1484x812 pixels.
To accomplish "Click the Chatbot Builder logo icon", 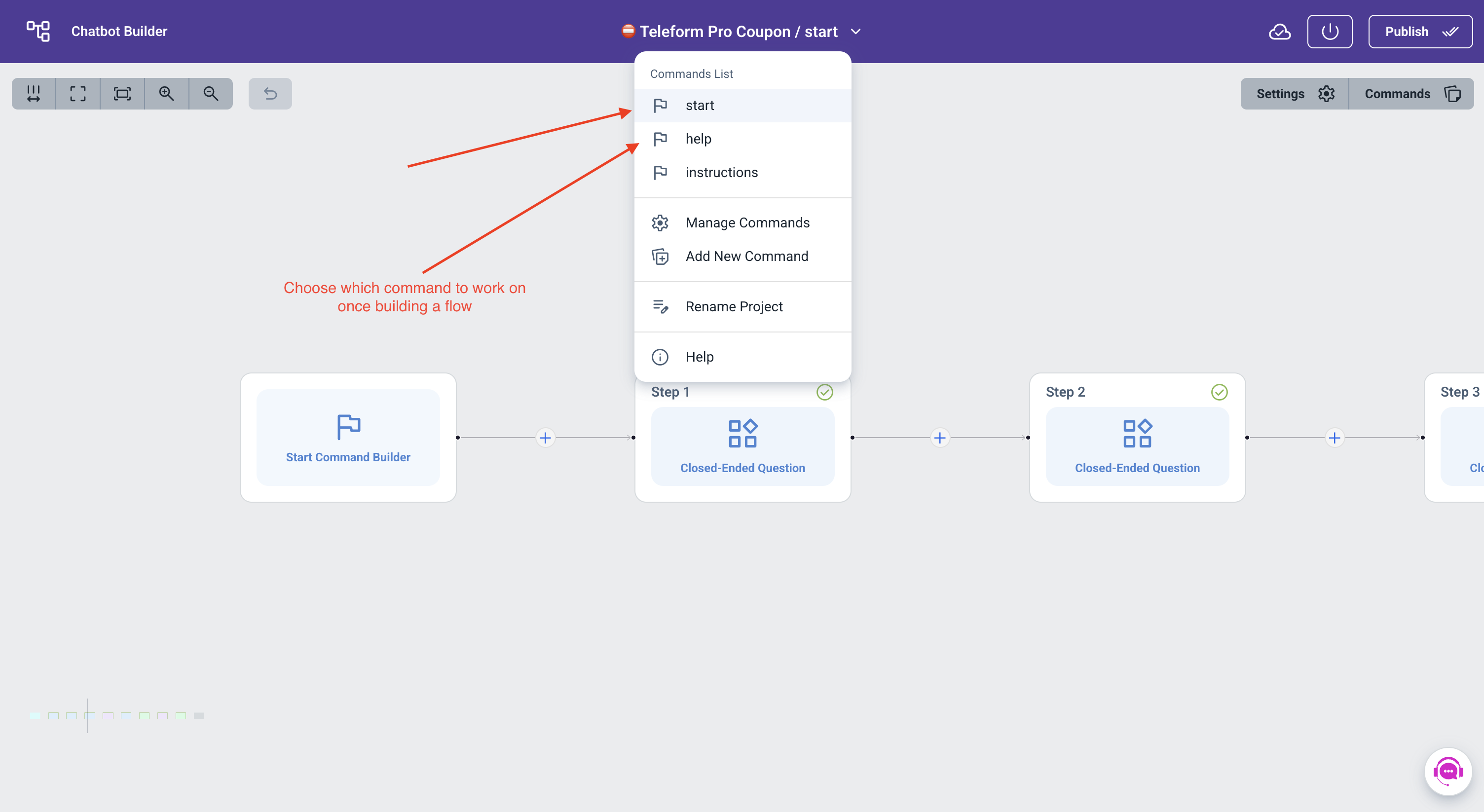I will [x=38, y=31].
